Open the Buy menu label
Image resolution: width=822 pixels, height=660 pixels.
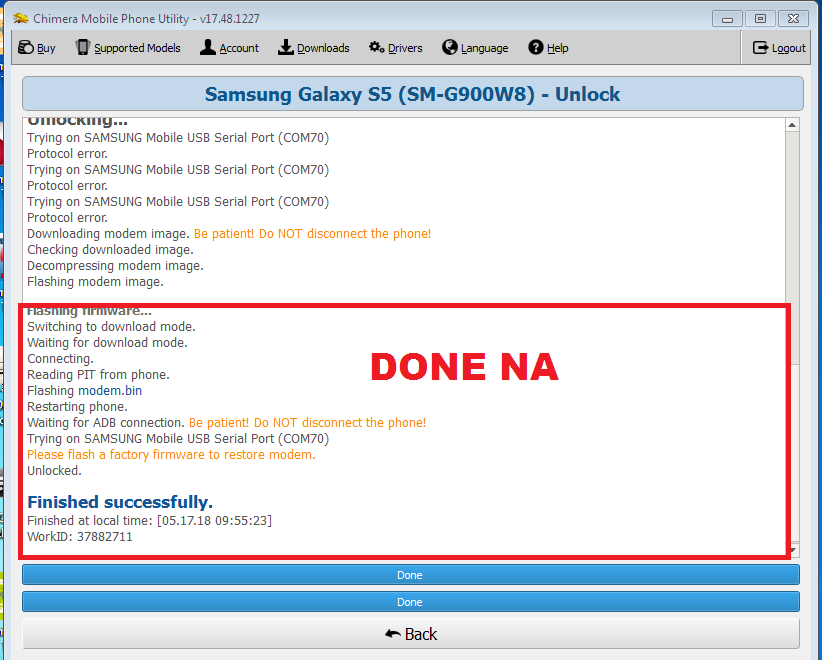(46, 48)
